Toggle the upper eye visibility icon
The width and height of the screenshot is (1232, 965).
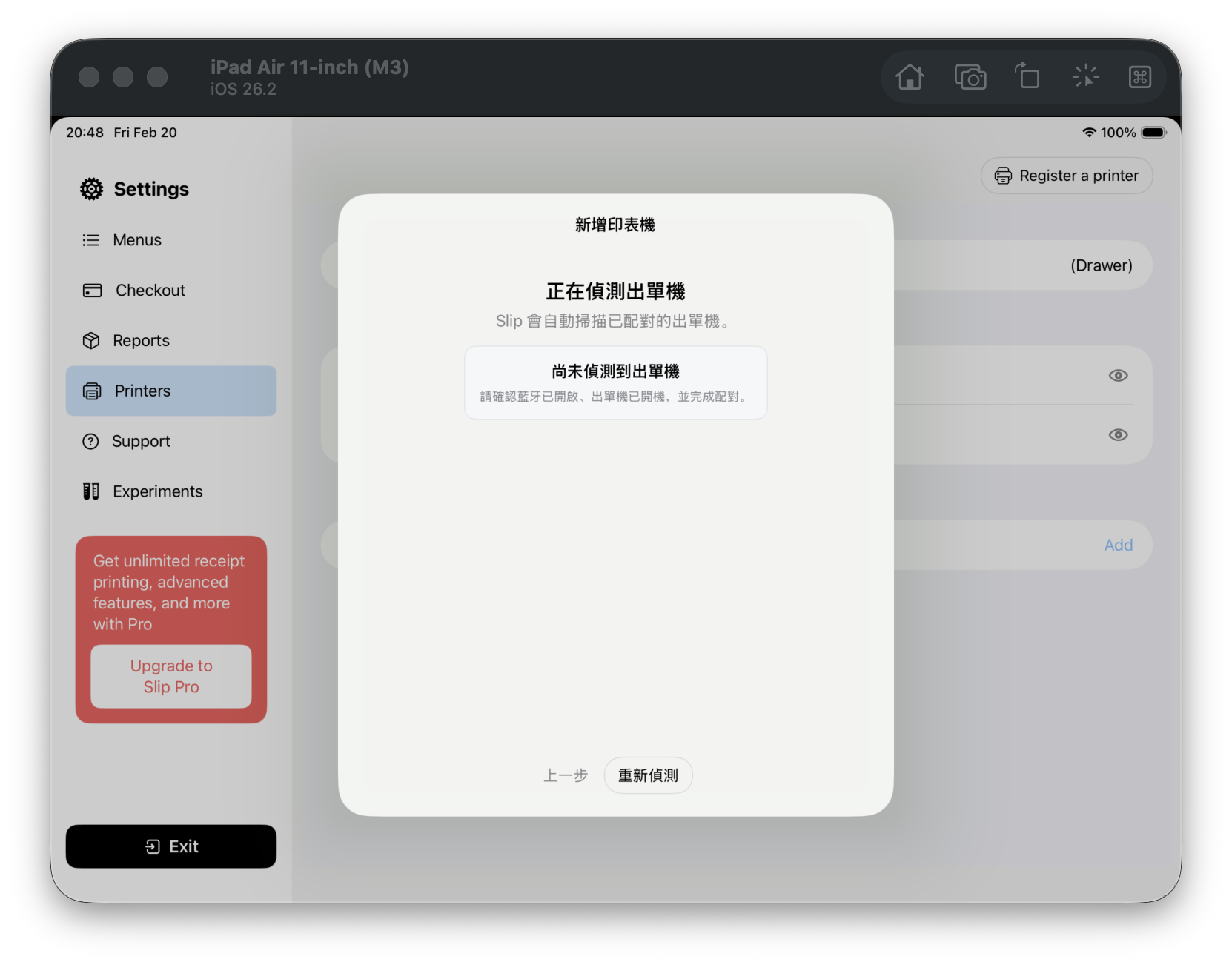point(1118,376)
